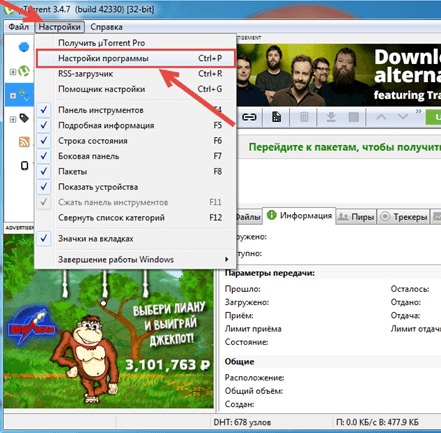Image resolution: width=441 pixels, height=433 pixels.
Task: Open the Завершение работы Windows submenu arrow
Action: pyautogui.click(x=226, y=259)
